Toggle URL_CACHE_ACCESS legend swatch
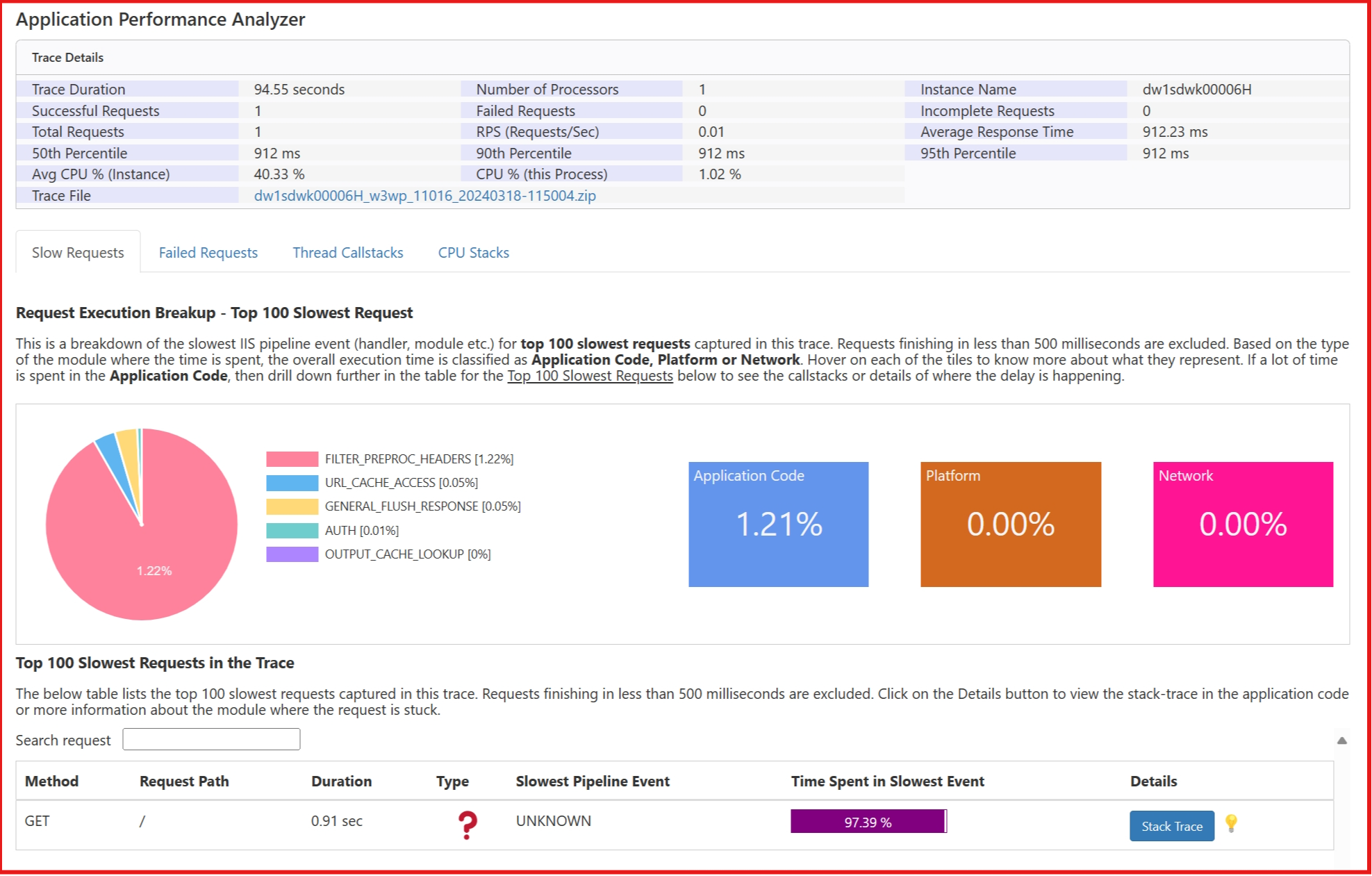The height and width of the screenshot is (876, 1372). pyautogui.click(x=292, y=483)
